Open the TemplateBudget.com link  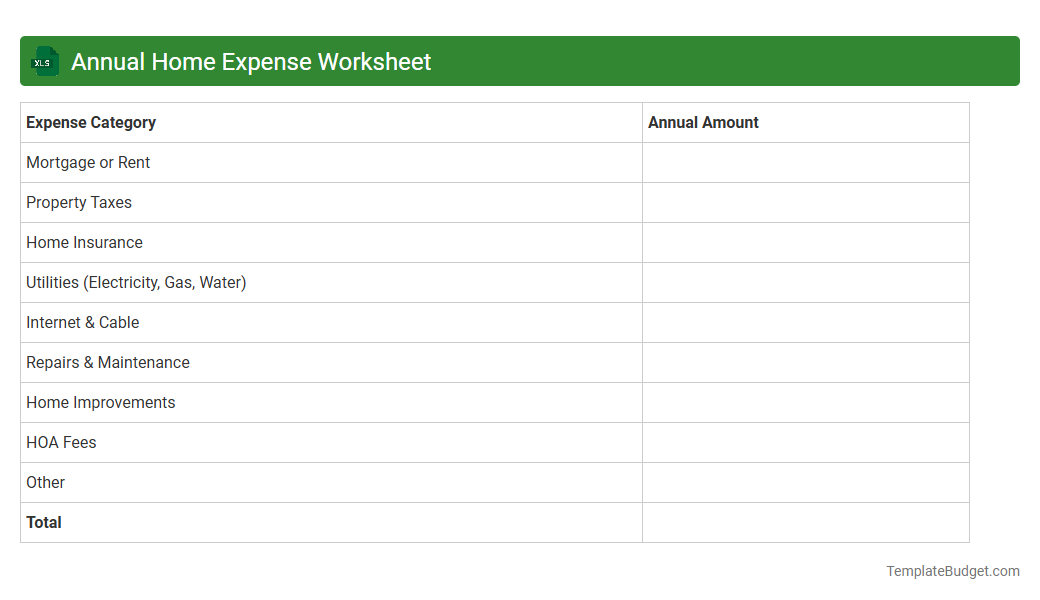(952, 570)
